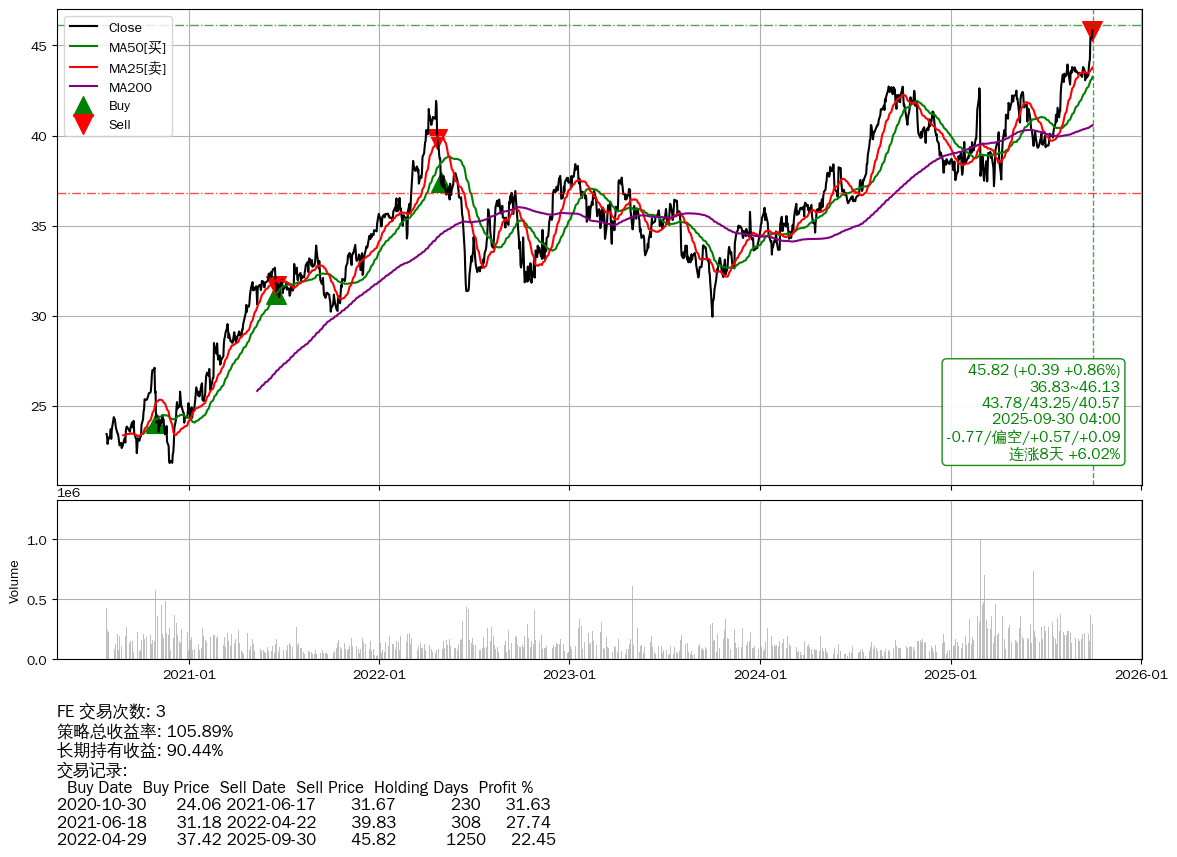
Task: Click the red Sell triangle in the legend
Action: coord(84,125)
